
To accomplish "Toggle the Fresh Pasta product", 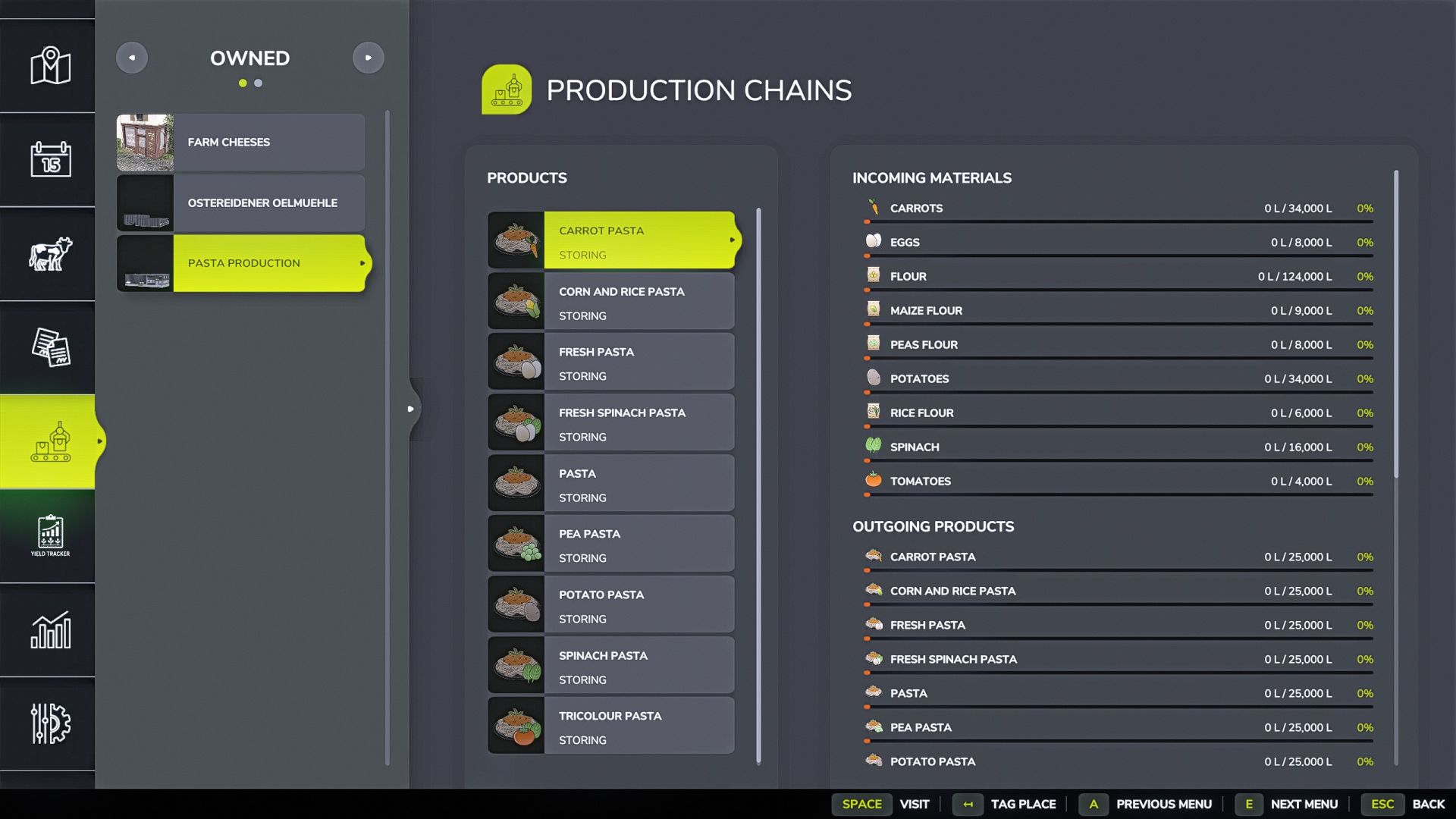I will [x=611, y=362].
